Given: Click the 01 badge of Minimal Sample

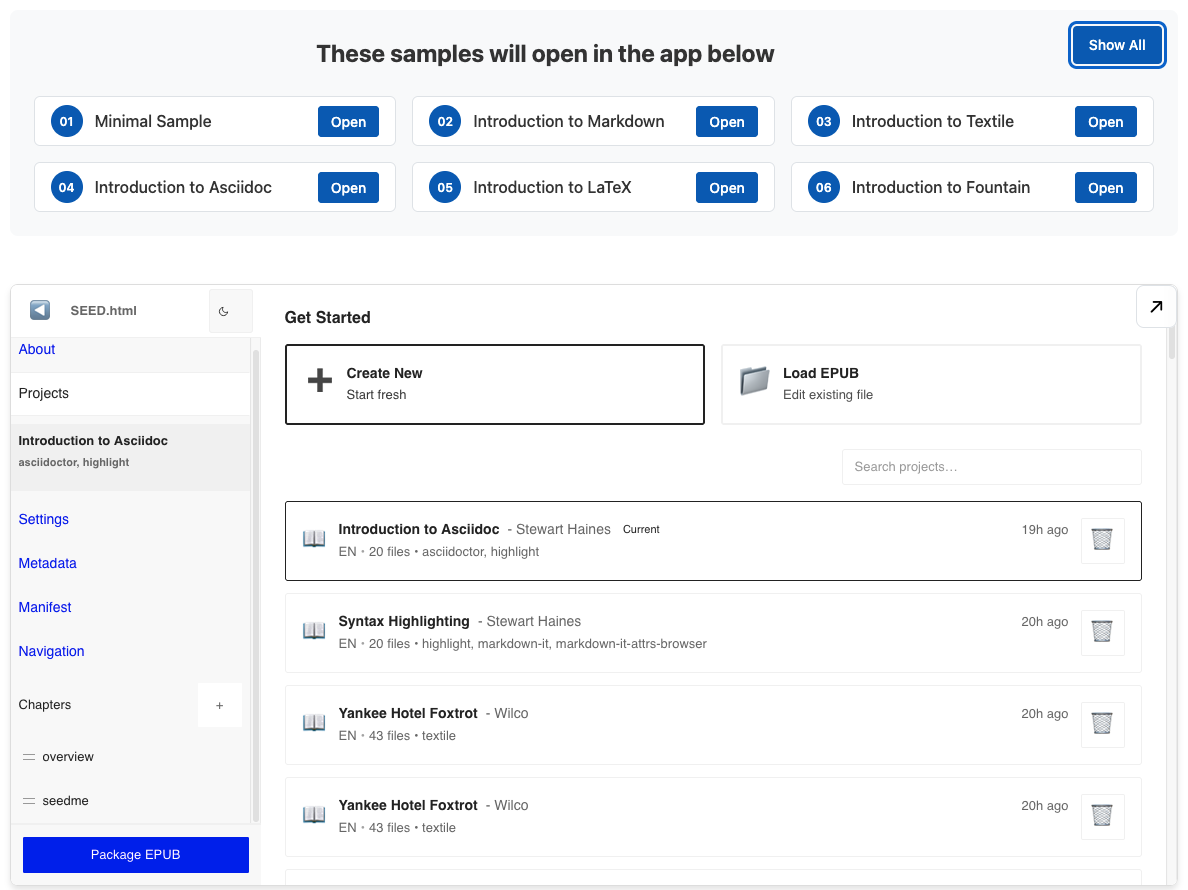Looking at the screenshot, I should (67, 121).
